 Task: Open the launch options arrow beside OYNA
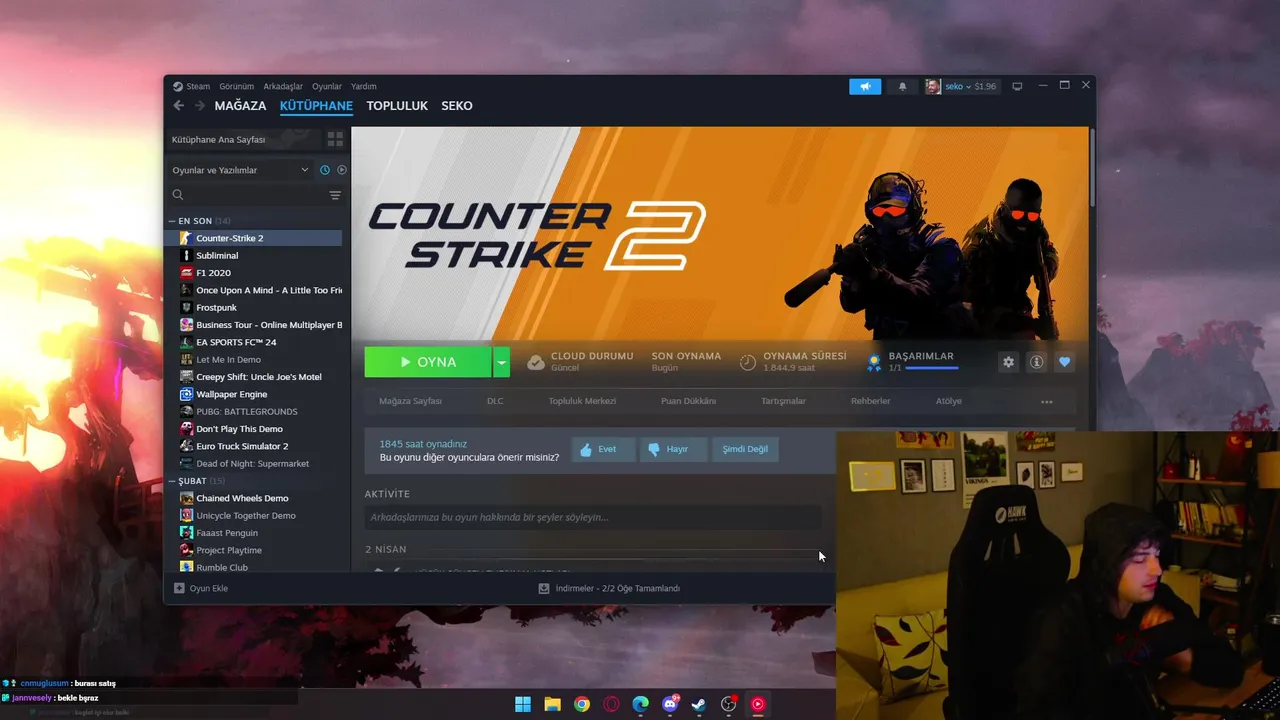pos(501,362)
